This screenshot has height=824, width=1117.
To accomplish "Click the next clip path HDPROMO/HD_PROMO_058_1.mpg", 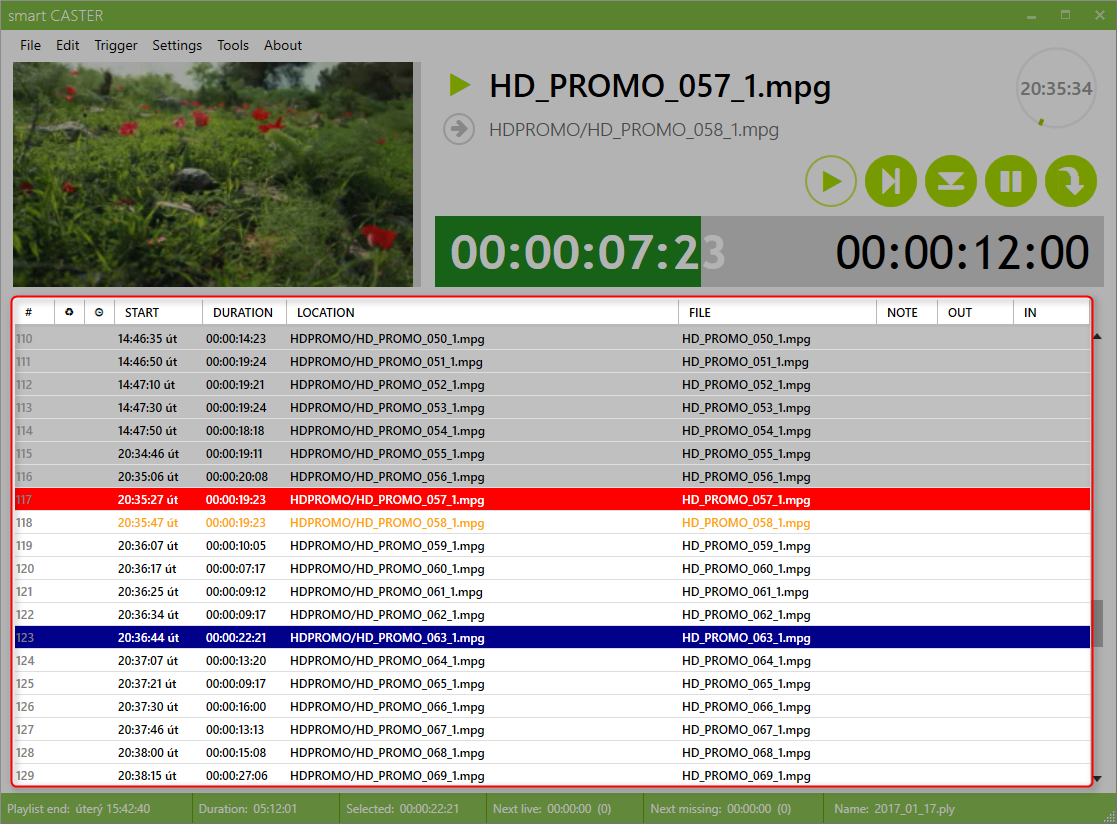I will tap(634, 130).
